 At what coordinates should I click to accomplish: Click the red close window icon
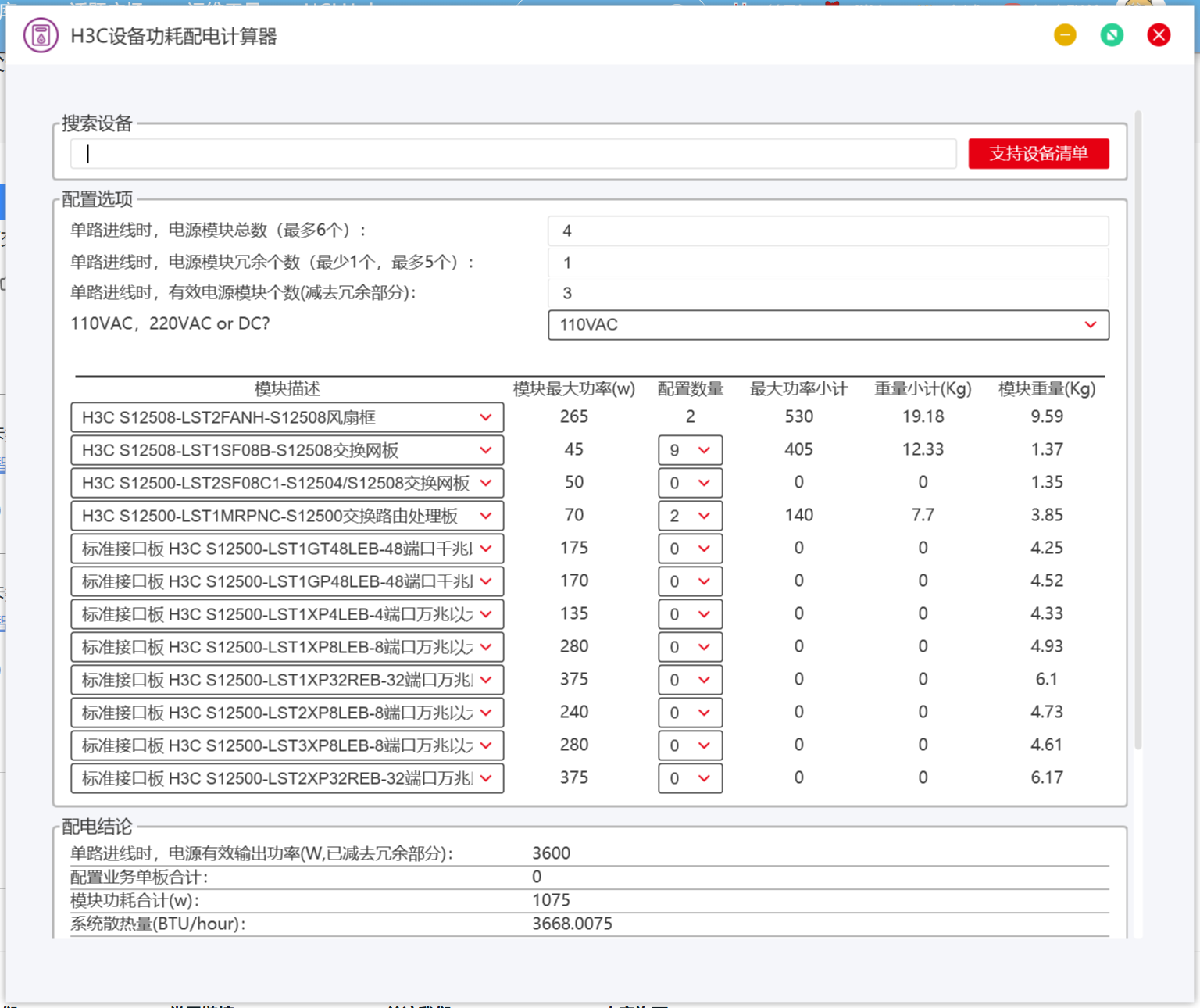click(1159, 35)
